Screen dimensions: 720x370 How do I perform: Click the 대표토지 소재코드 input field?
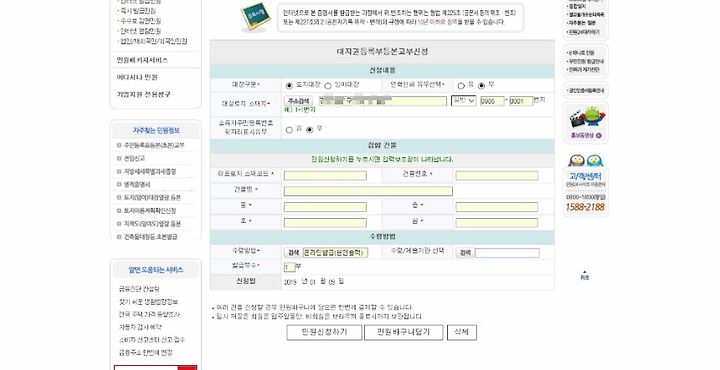click(325, 175)
